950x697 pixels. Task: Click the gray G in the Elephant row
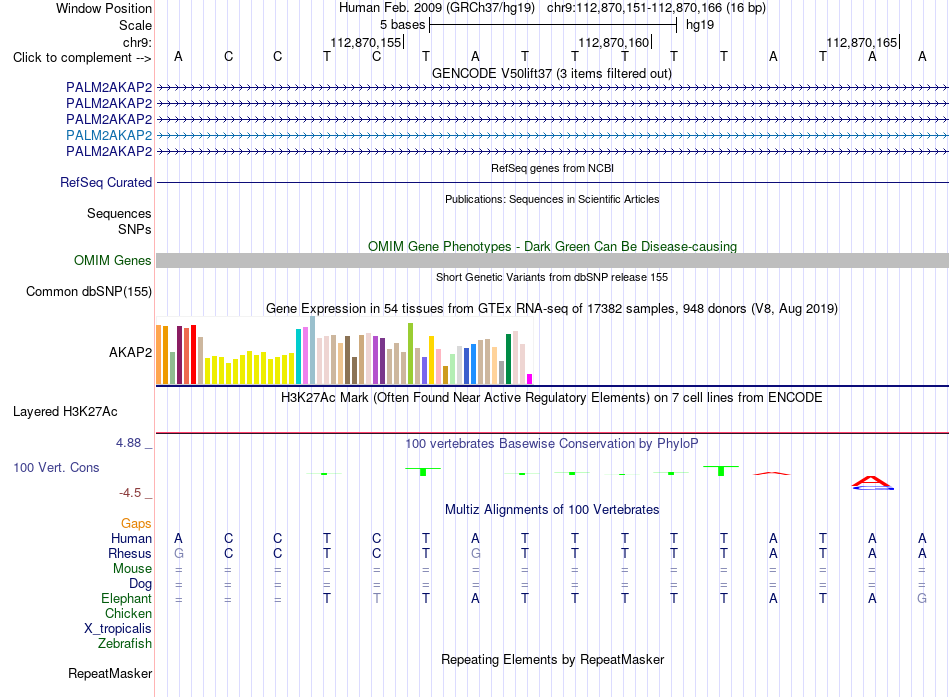click(922, 598)
